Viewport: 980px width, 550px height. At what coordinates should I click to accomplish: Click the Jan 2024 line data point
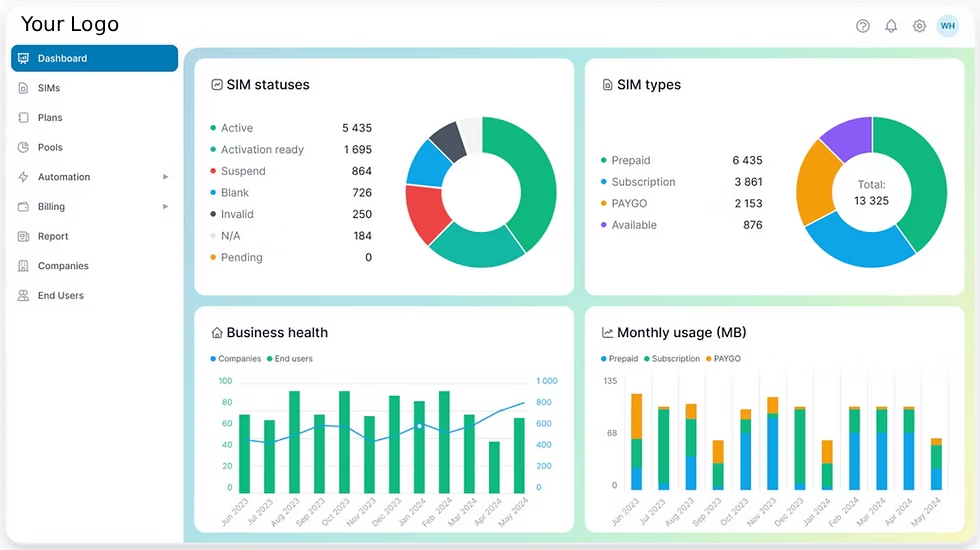coord(419,426)
